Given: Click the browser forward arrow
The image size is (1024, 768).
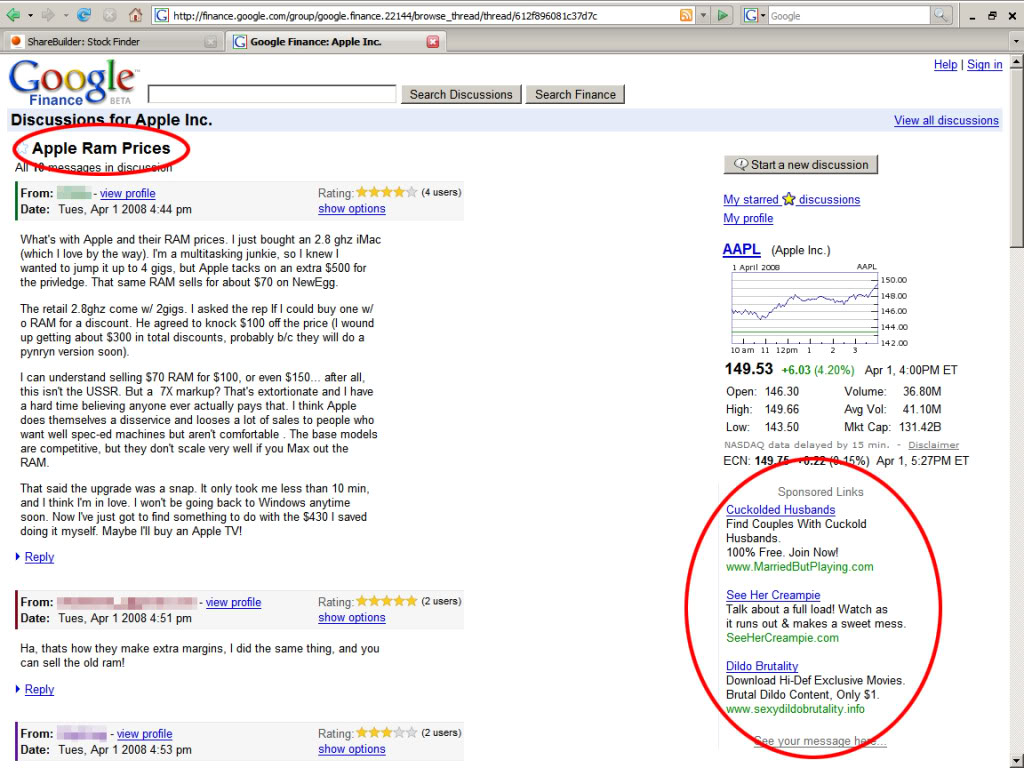Looking at the screenshot, I should tap(48, 14).
